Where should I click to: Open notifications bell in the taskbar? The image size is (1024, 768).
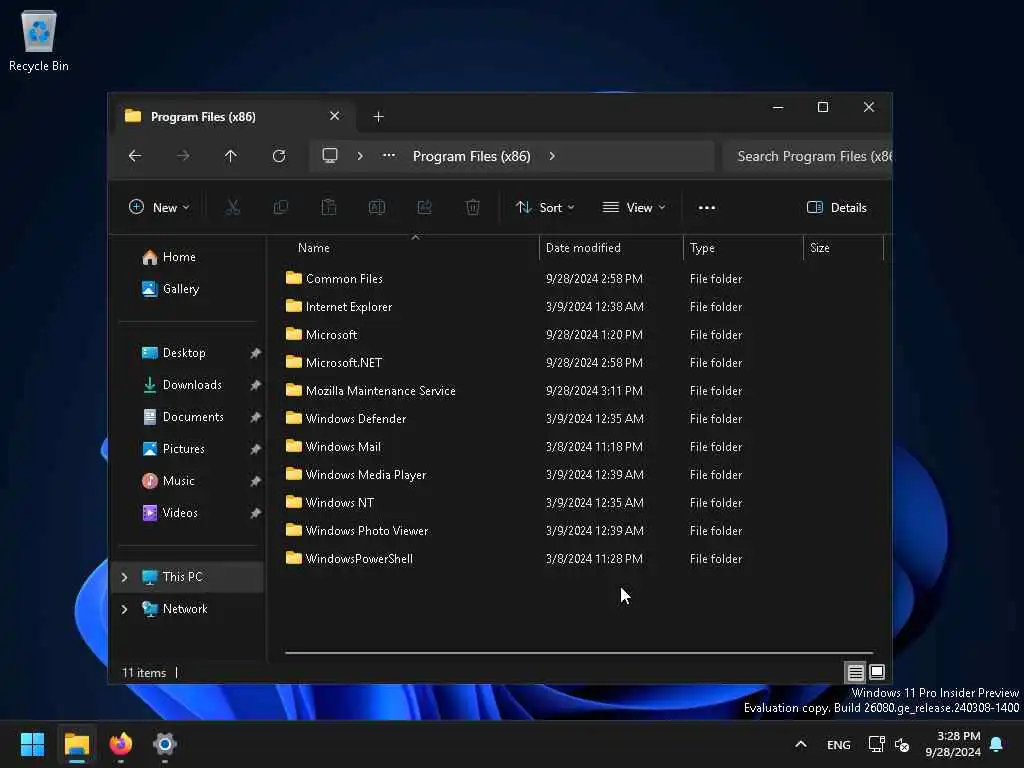tap(997, 744)
